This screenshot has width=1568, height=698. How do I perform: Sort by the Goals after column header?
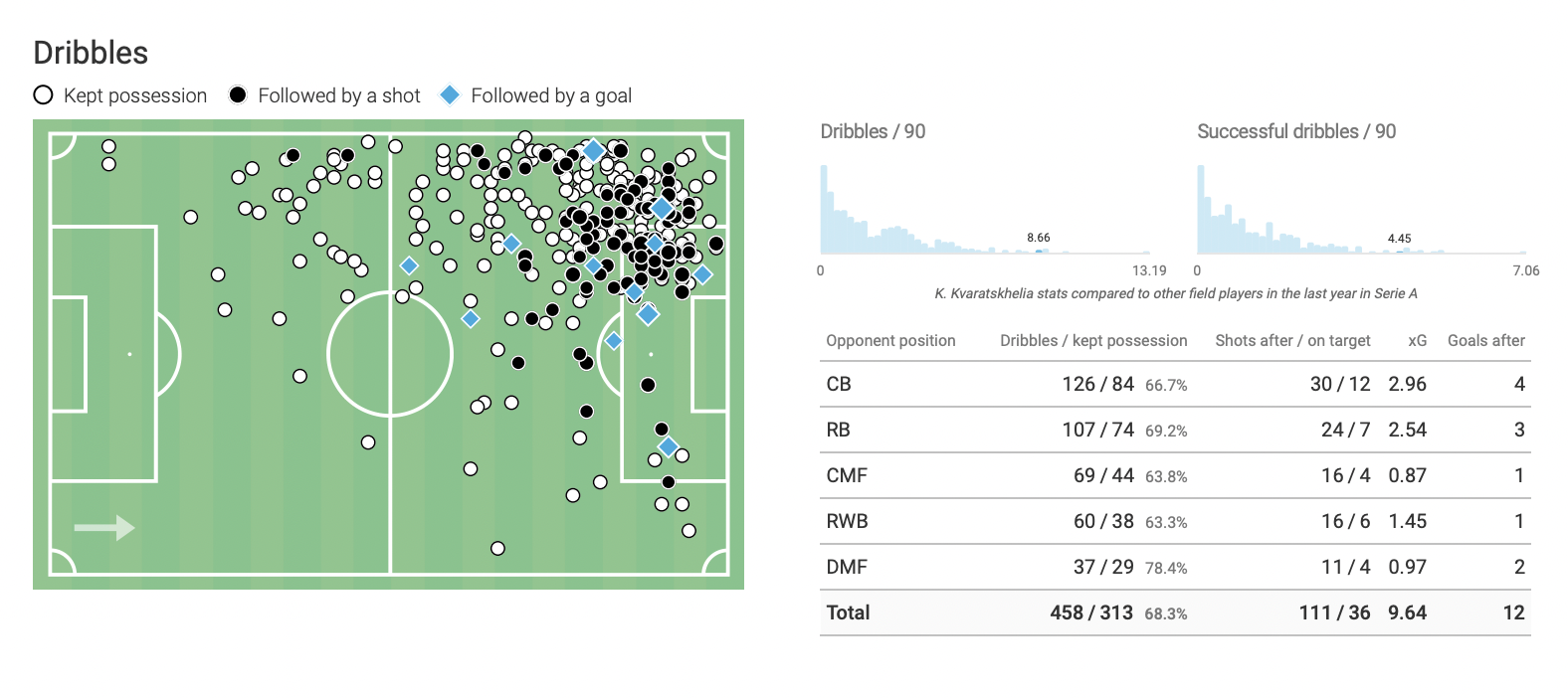1485,340
